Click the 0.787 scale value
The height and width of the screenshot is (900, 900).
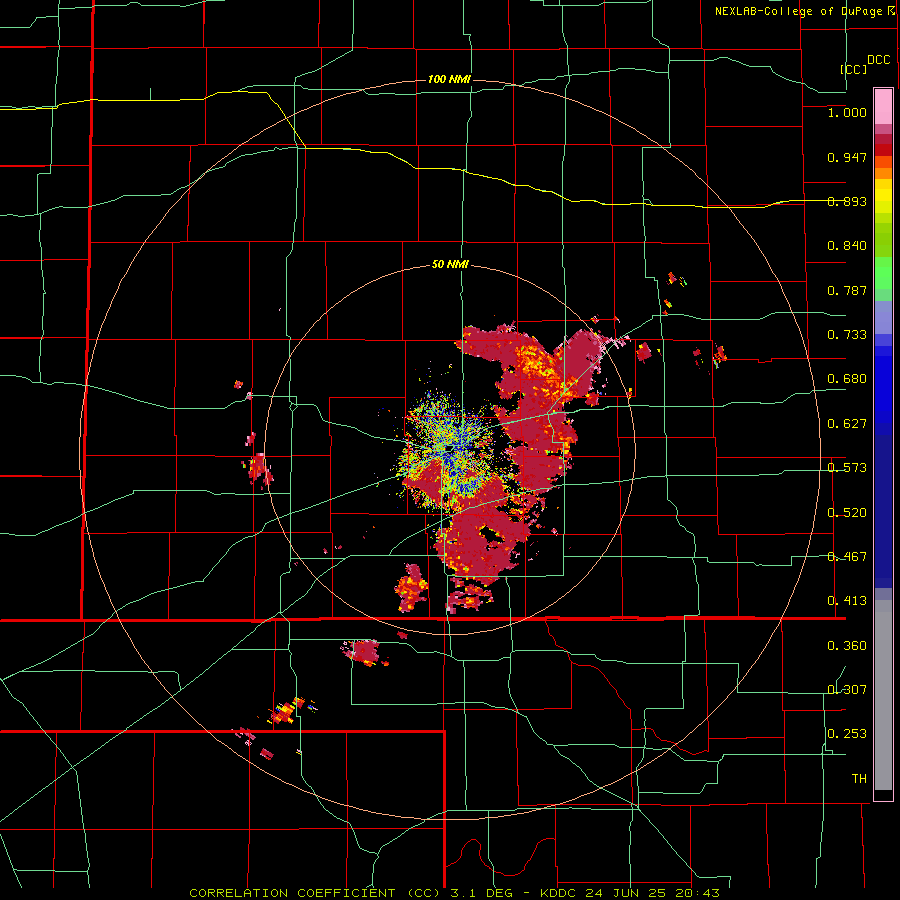(847, 290)
